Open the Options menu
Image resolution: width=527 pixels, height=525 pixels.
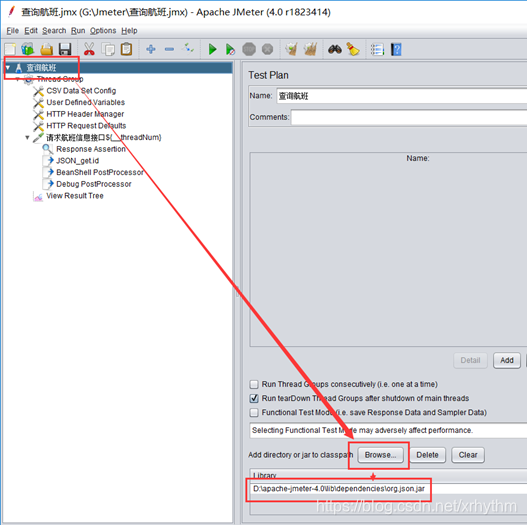(103, 31)
